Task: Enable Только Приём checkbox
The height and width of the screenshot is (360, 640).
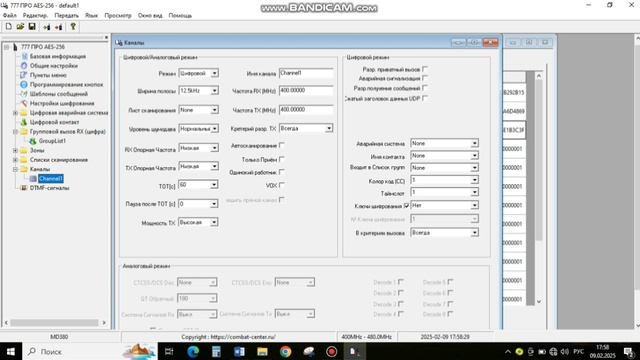Action: [282, 159]
